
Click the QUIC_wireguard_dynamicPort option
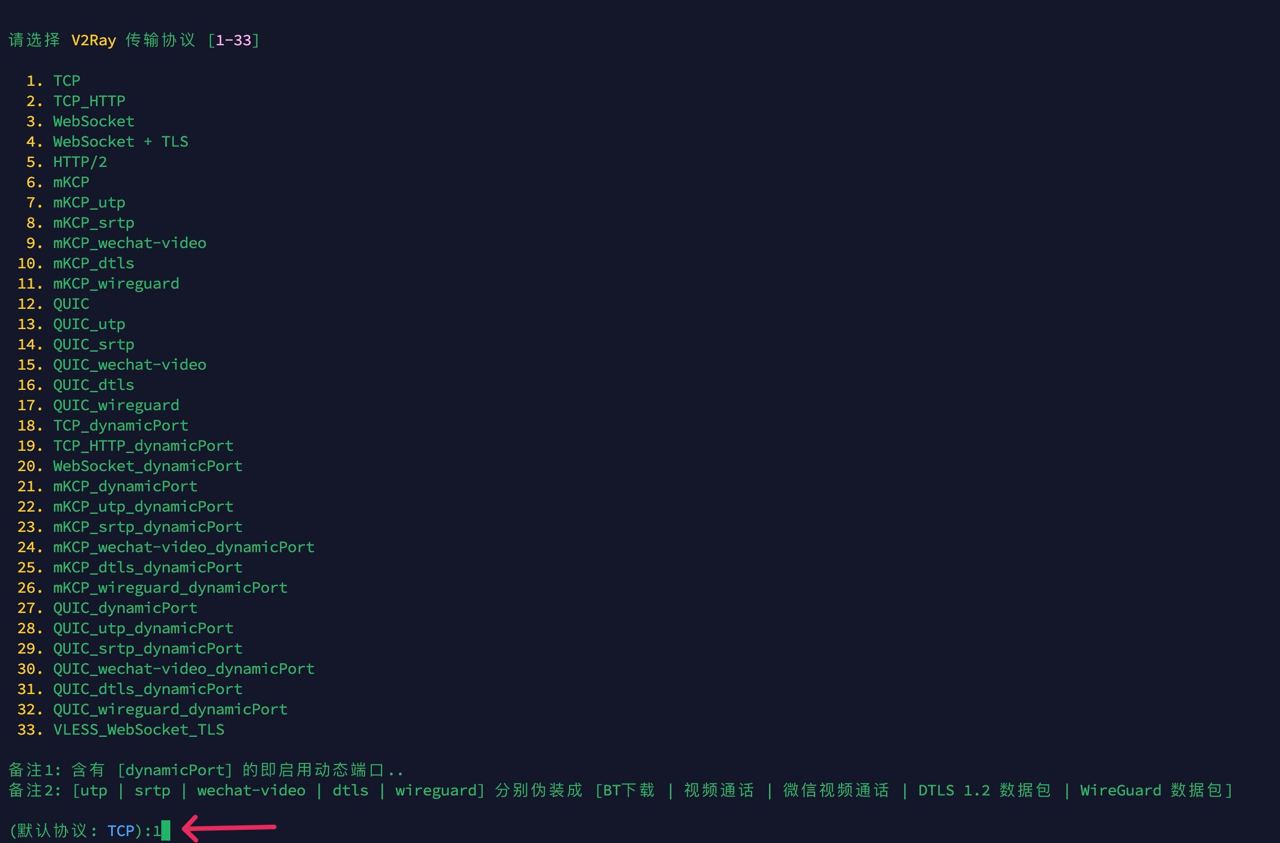(x=170, y=709)
